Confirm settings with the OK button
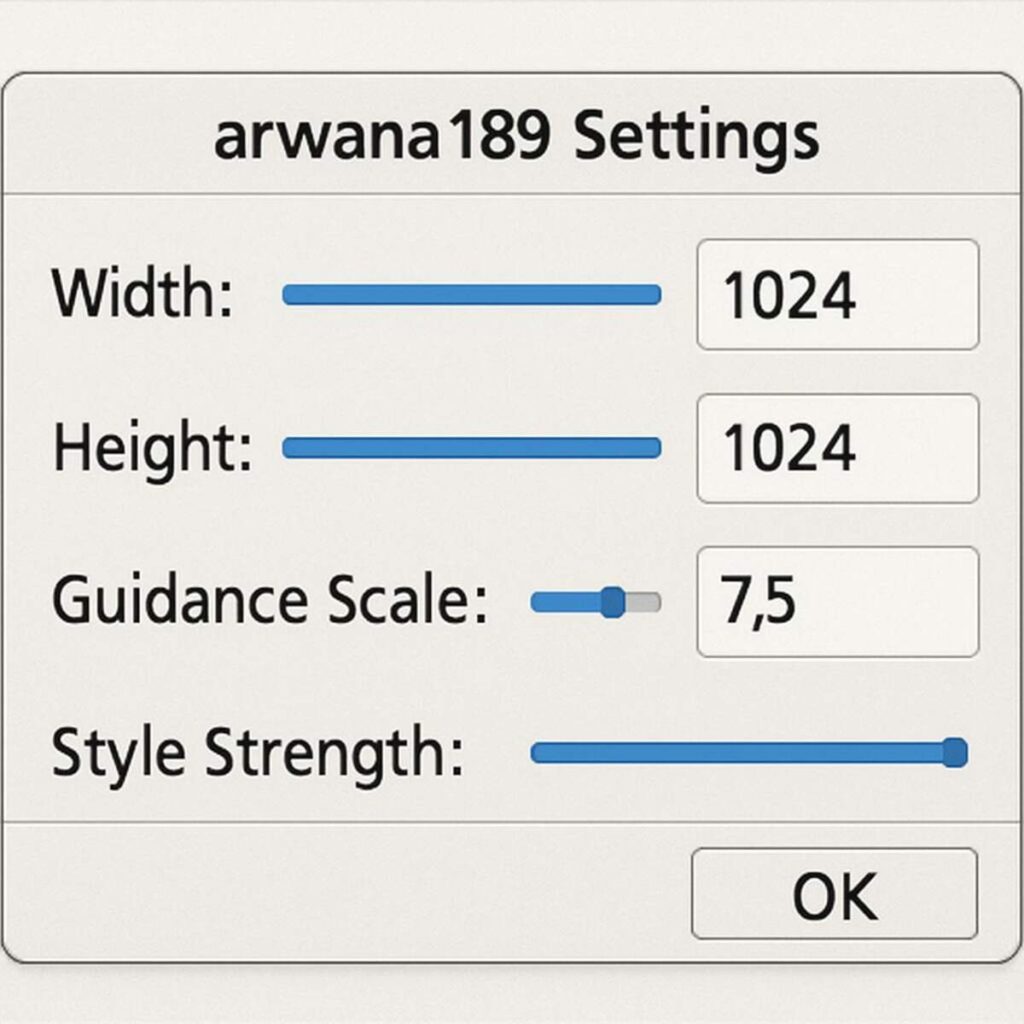The height and width of the screenshot is (1024, 1024). (834, 893)
